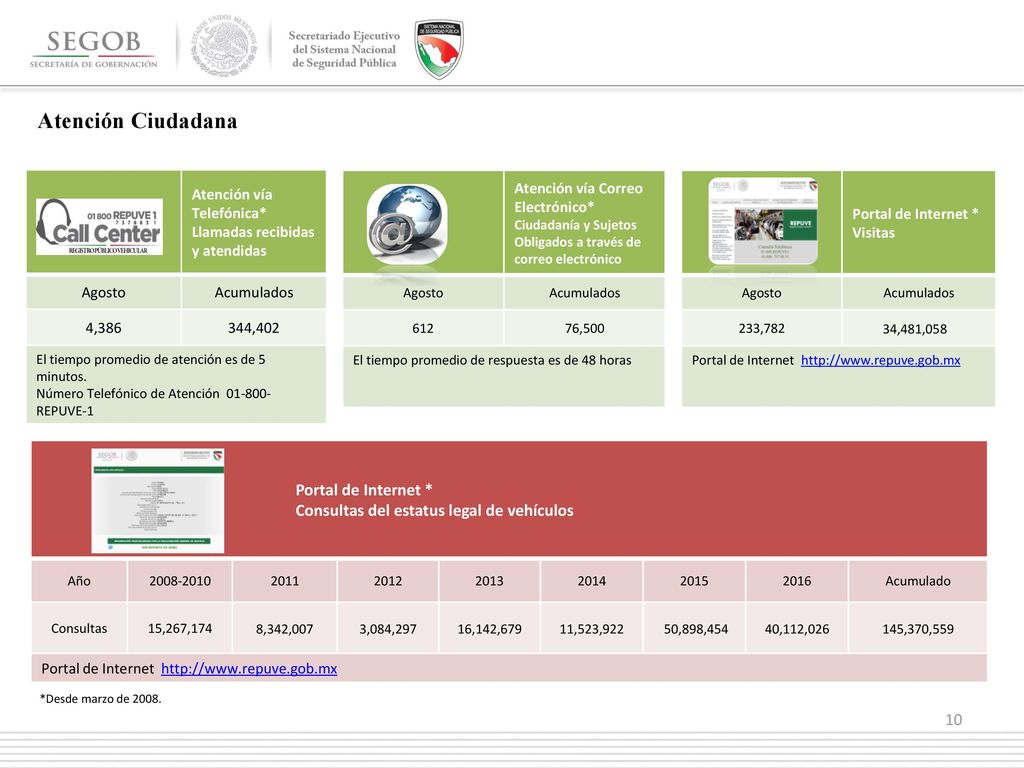1024x768 pixels.
Task: Open the repuve.gob.mx link below Consultas table
Action: 249,669
